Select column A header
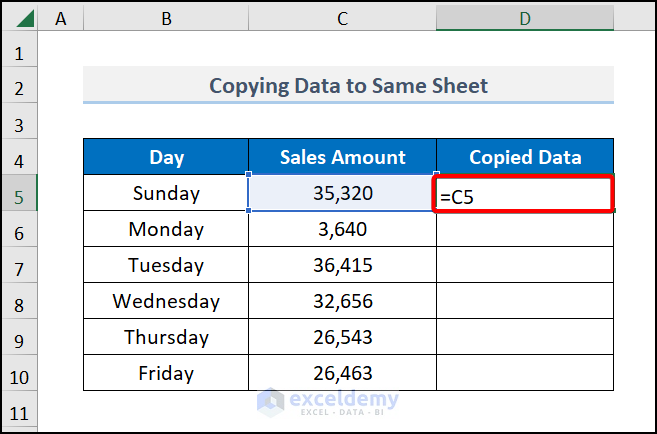Viewport: 657px width, 434px height. coord(61,18)
